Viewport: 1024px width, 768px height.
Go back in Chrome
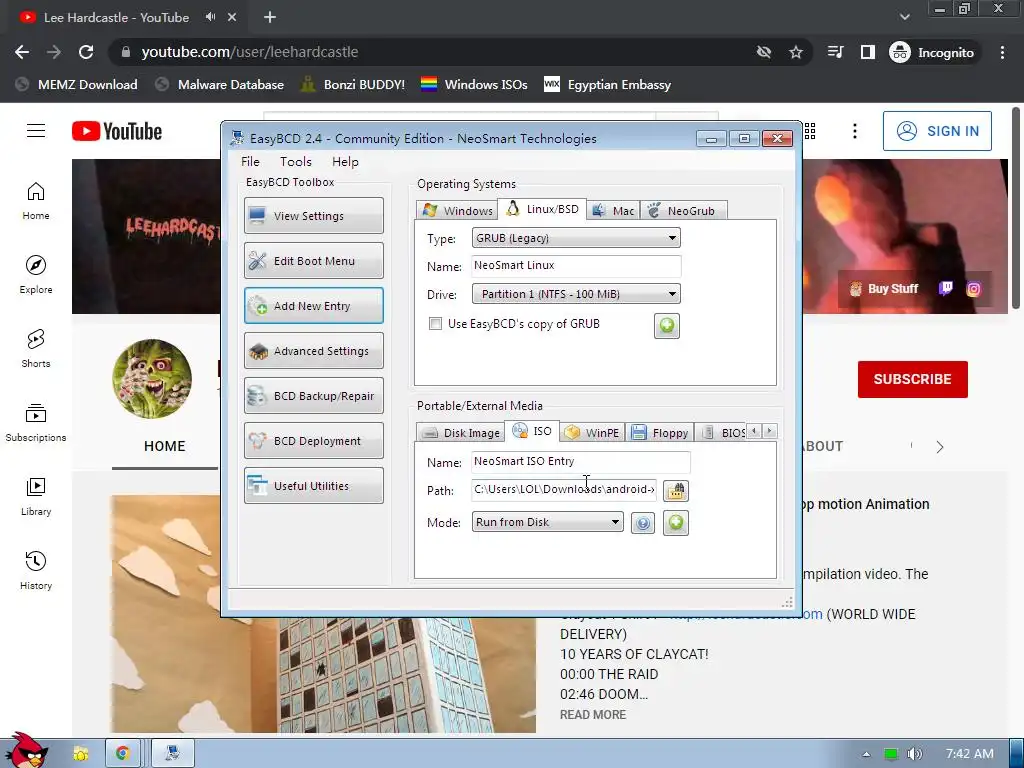(22, 52)
